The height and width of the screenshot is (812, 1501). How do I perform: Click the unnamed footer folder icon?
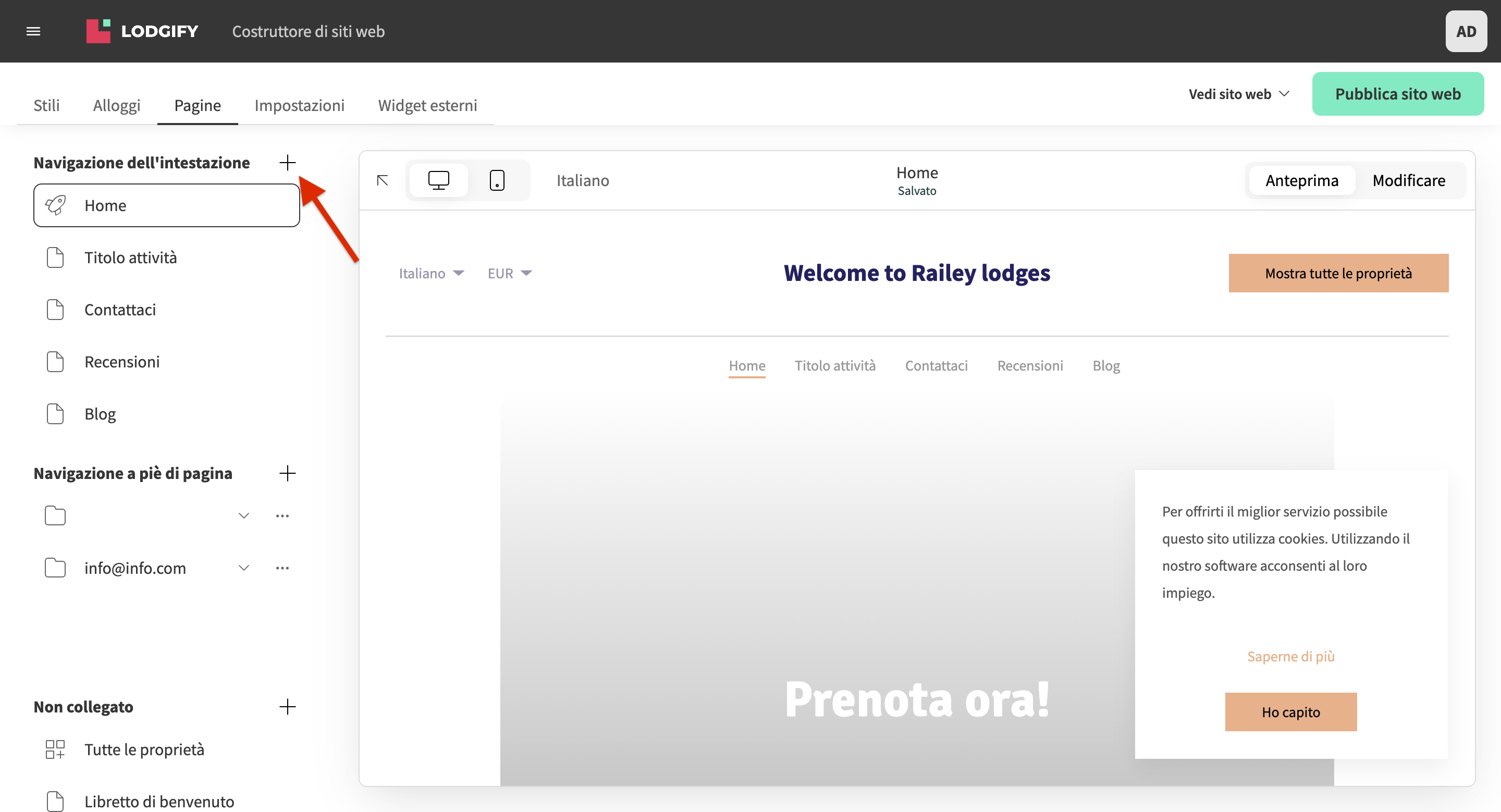coord(55,515)
